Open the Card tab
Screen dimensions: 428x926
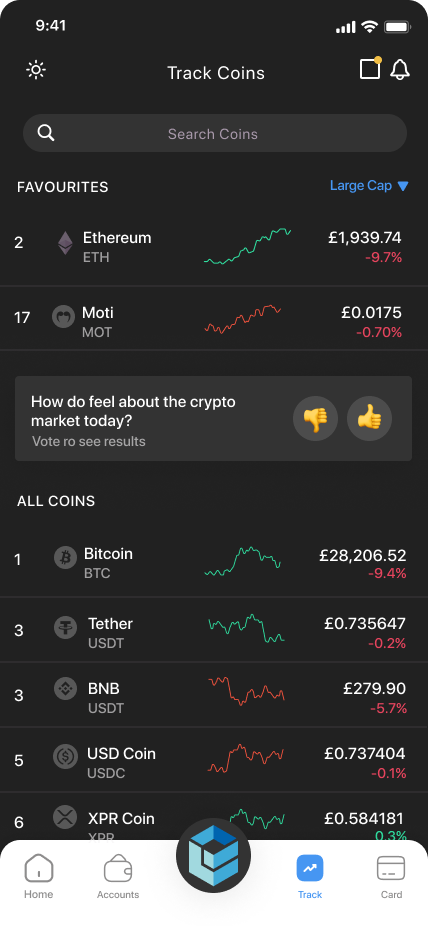[x=391, y=877]
